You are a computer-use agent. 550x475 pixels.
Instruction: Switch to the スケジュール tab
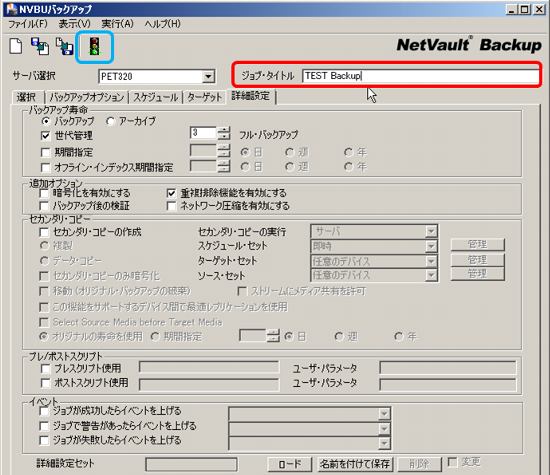pyautogui.click(x=156, y=97)
